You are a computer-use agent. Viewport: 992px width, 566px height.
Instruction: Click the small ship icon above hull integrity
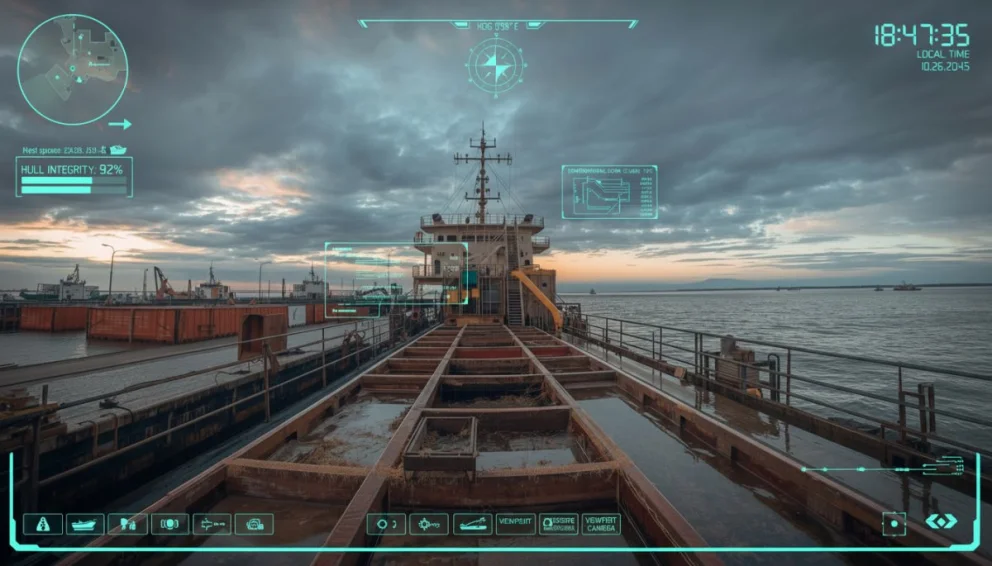[x=118, y=150]
